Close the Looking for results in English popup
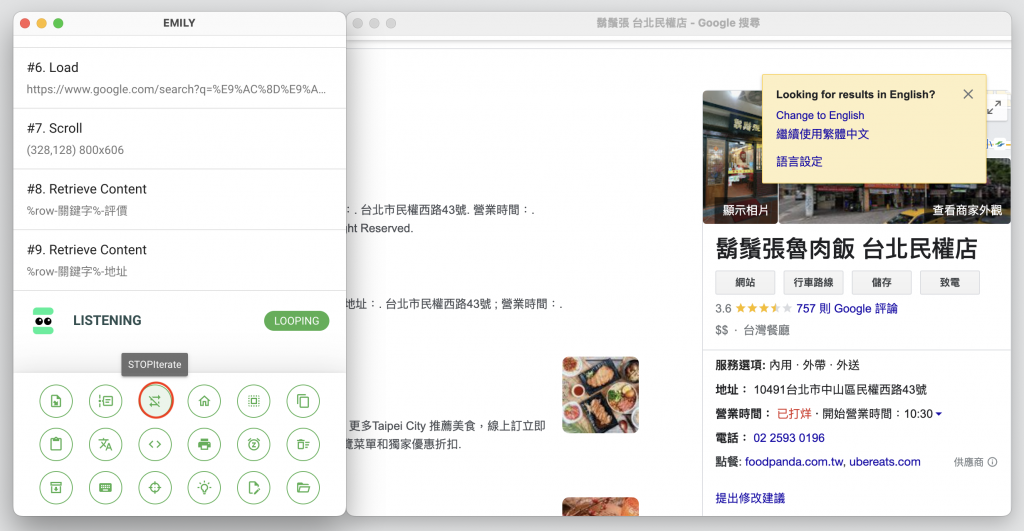1024x531 pixels. 968,94
